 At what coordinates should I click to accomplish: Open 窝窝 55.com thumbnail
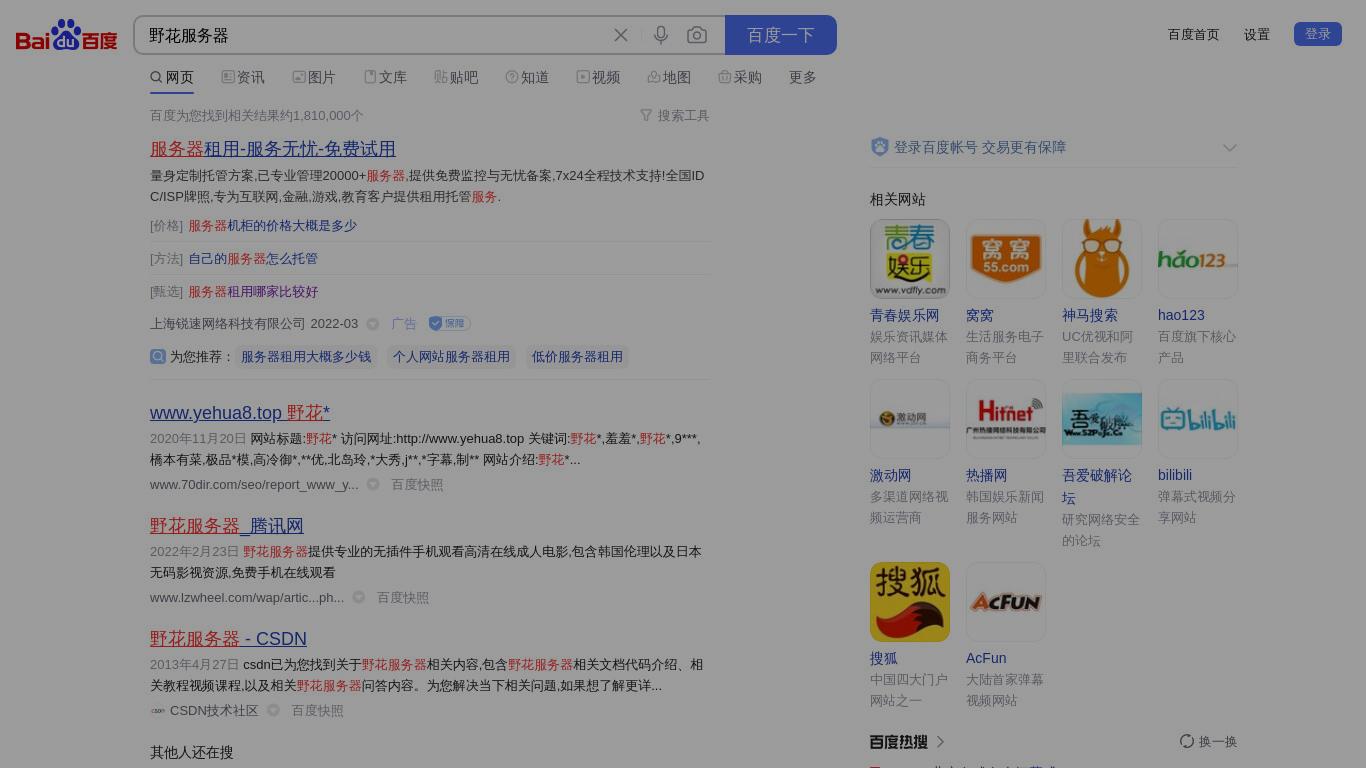pyautogui.click(x=1006, y=259)
